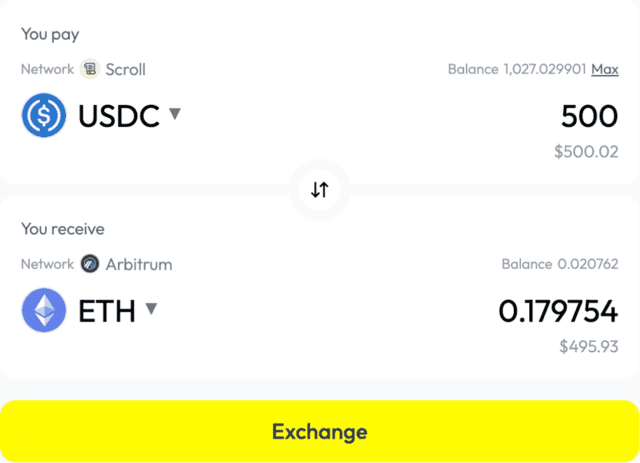Open the ETH token dropdown arrow

tap(151, 308)
